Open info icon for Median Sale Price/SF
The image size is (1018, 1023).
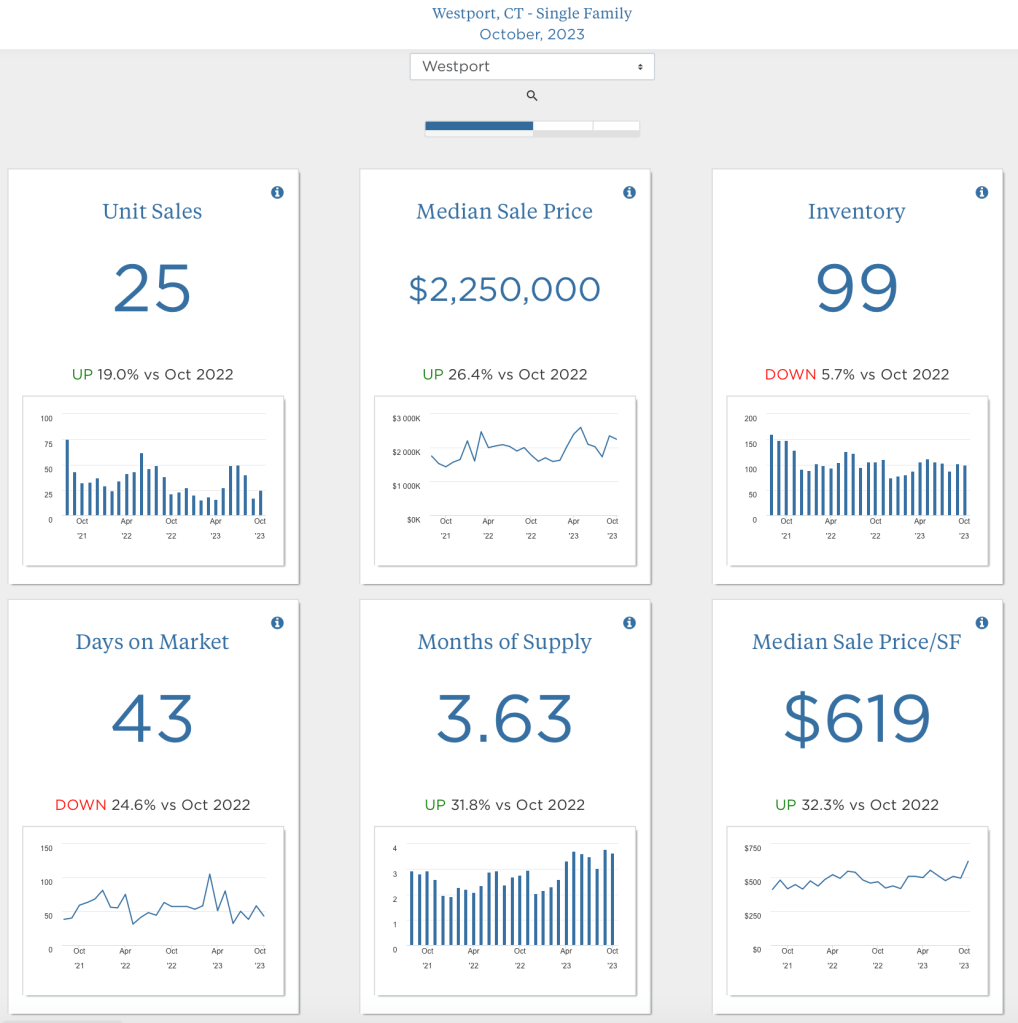[981, 623]
